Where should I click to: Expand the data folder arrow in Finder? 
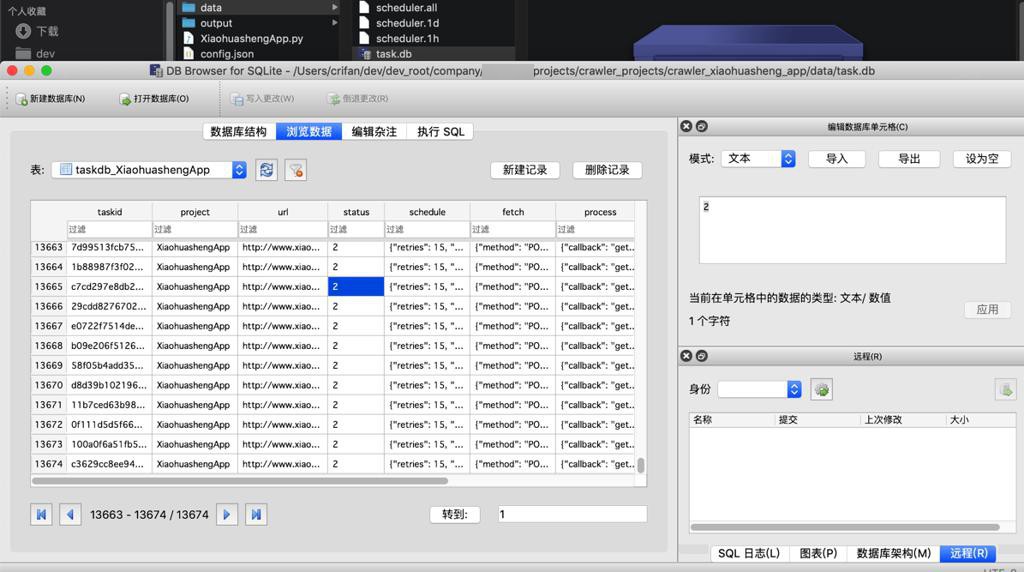pos(334,7)
